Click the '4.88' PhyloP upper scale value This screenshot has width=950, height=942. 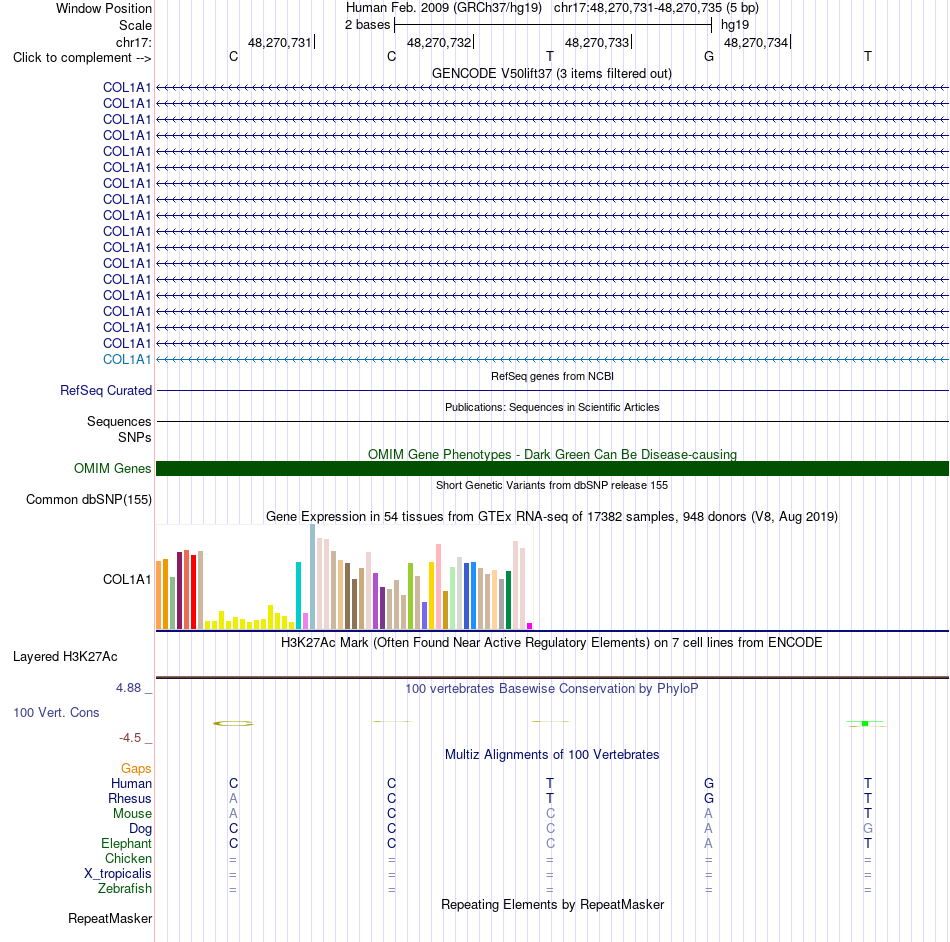tap(128, 688)
